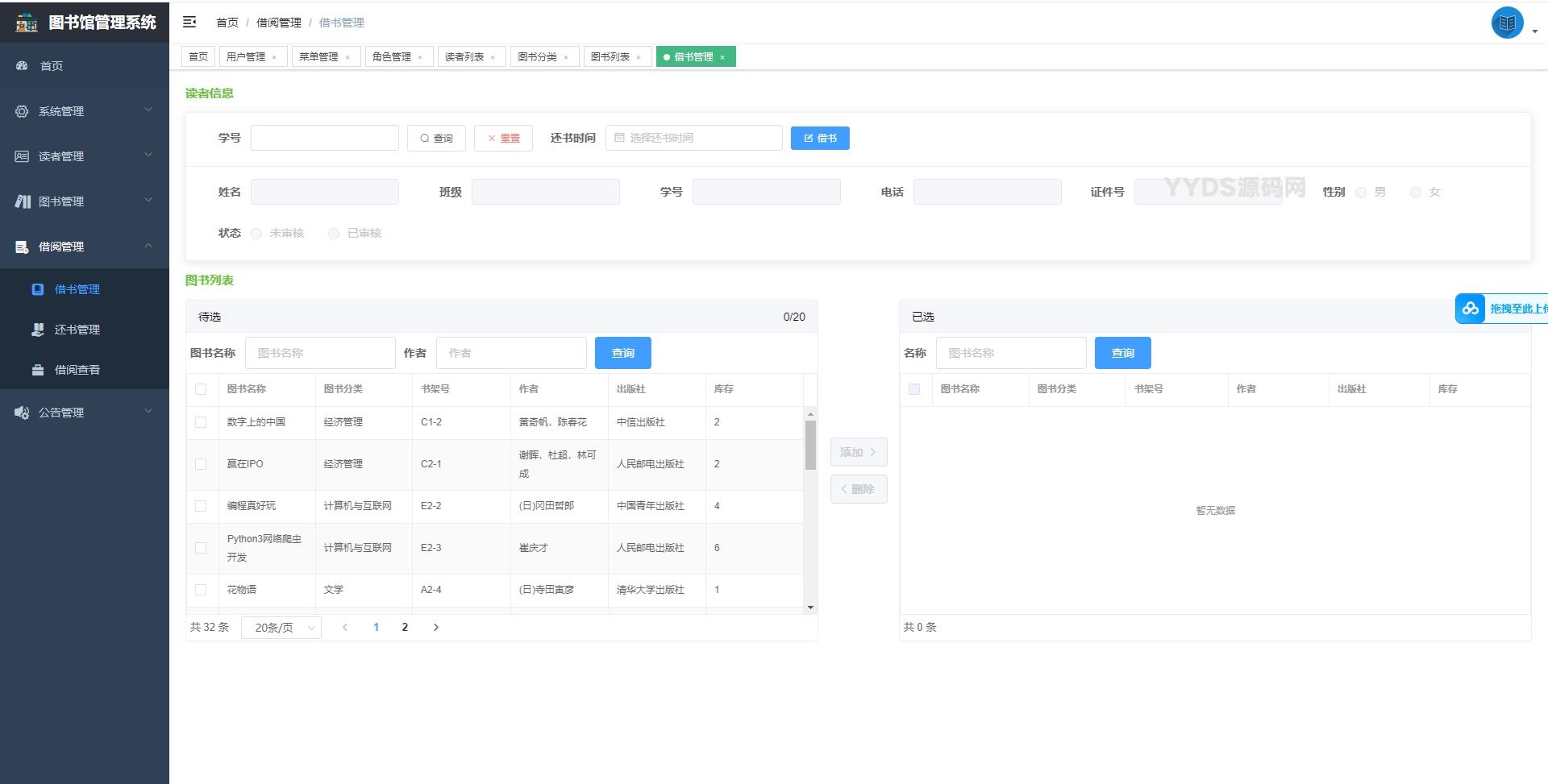Open the 20条/页 page size dropdown

[x=281, y=628]
